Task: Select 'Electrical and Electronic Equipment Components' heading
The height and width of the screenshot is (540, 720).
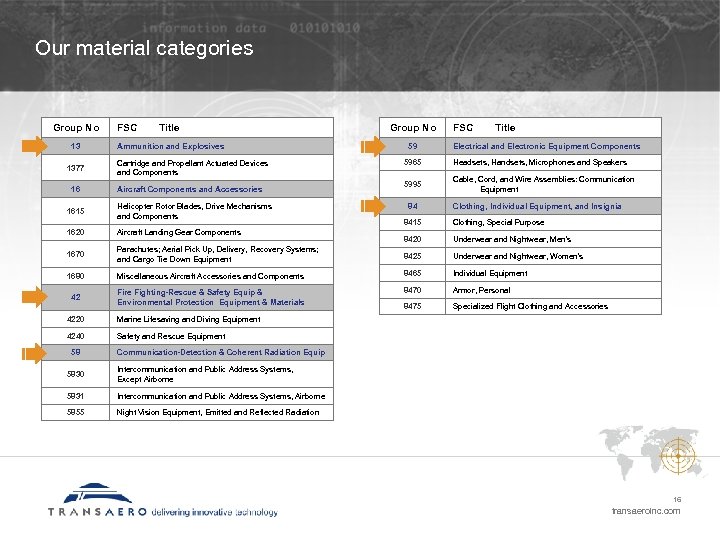Action: (553, 146)
